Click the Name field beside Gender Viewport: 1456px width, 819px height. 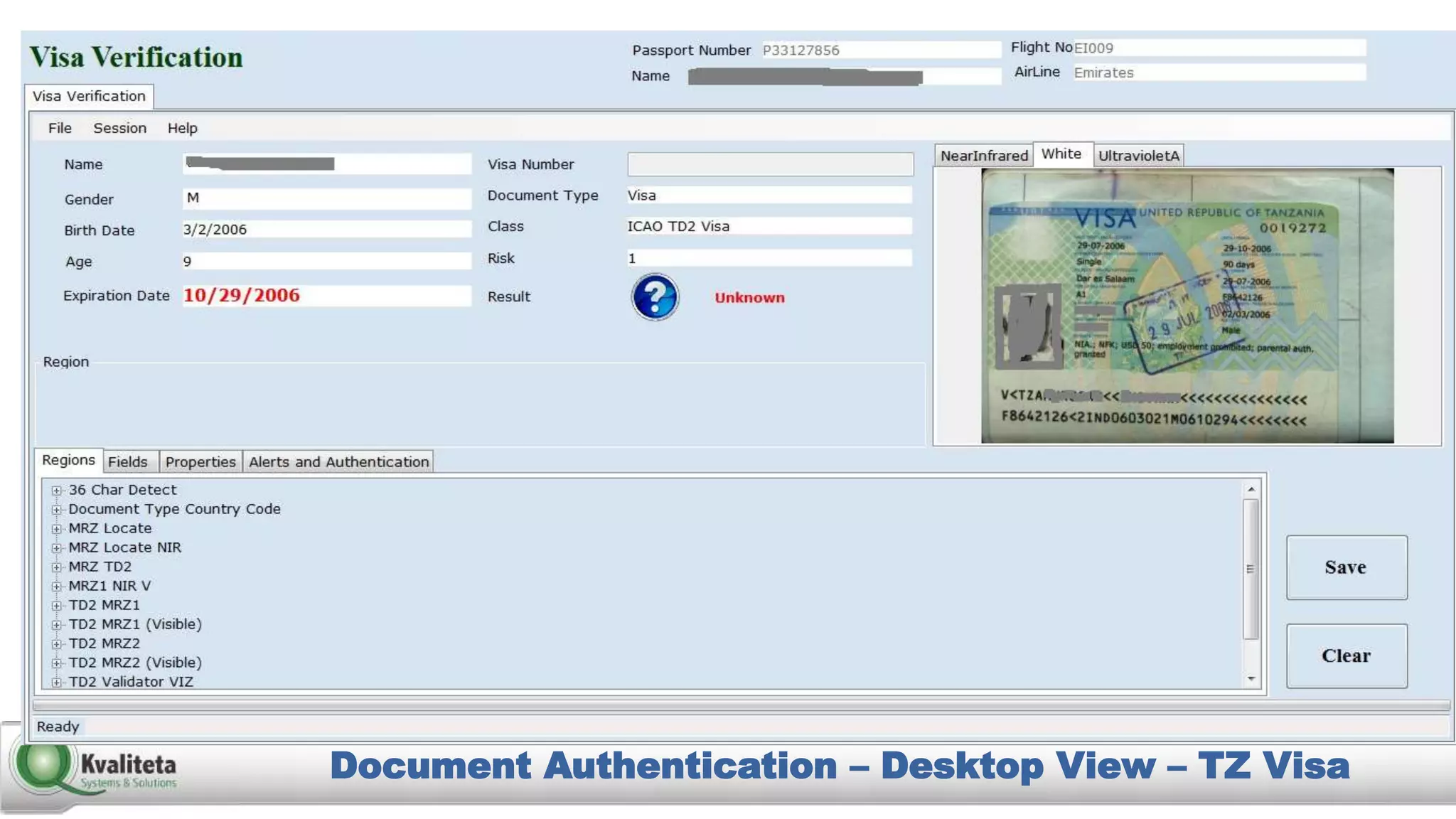(326, 164)
